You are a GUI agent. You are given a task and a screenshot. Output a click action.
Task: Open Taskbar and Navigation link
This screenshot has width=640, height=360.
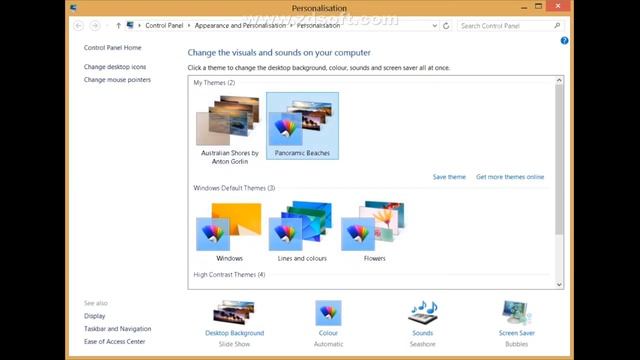pos(118,329)
